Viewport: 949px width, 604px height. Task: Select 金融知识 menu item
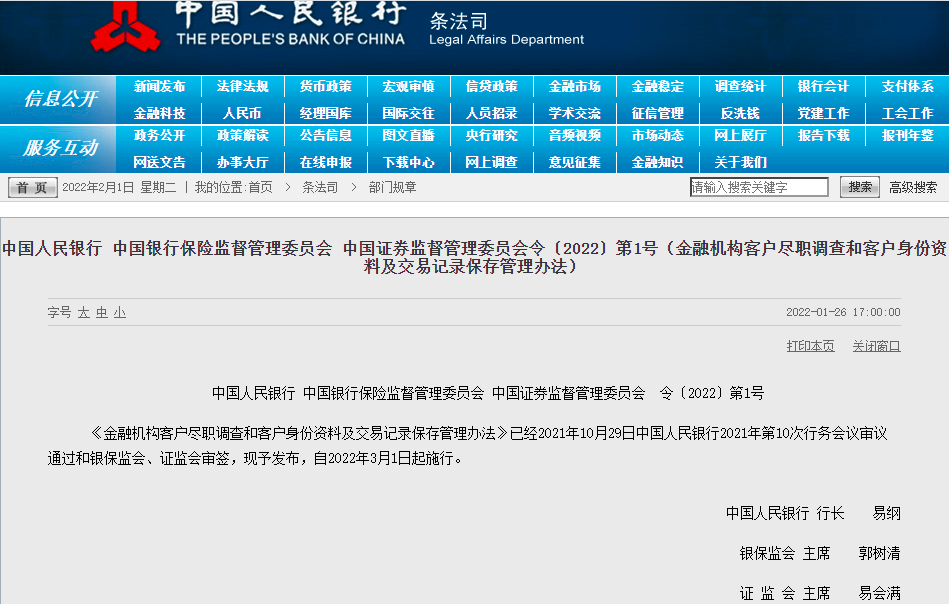[657, 162]
